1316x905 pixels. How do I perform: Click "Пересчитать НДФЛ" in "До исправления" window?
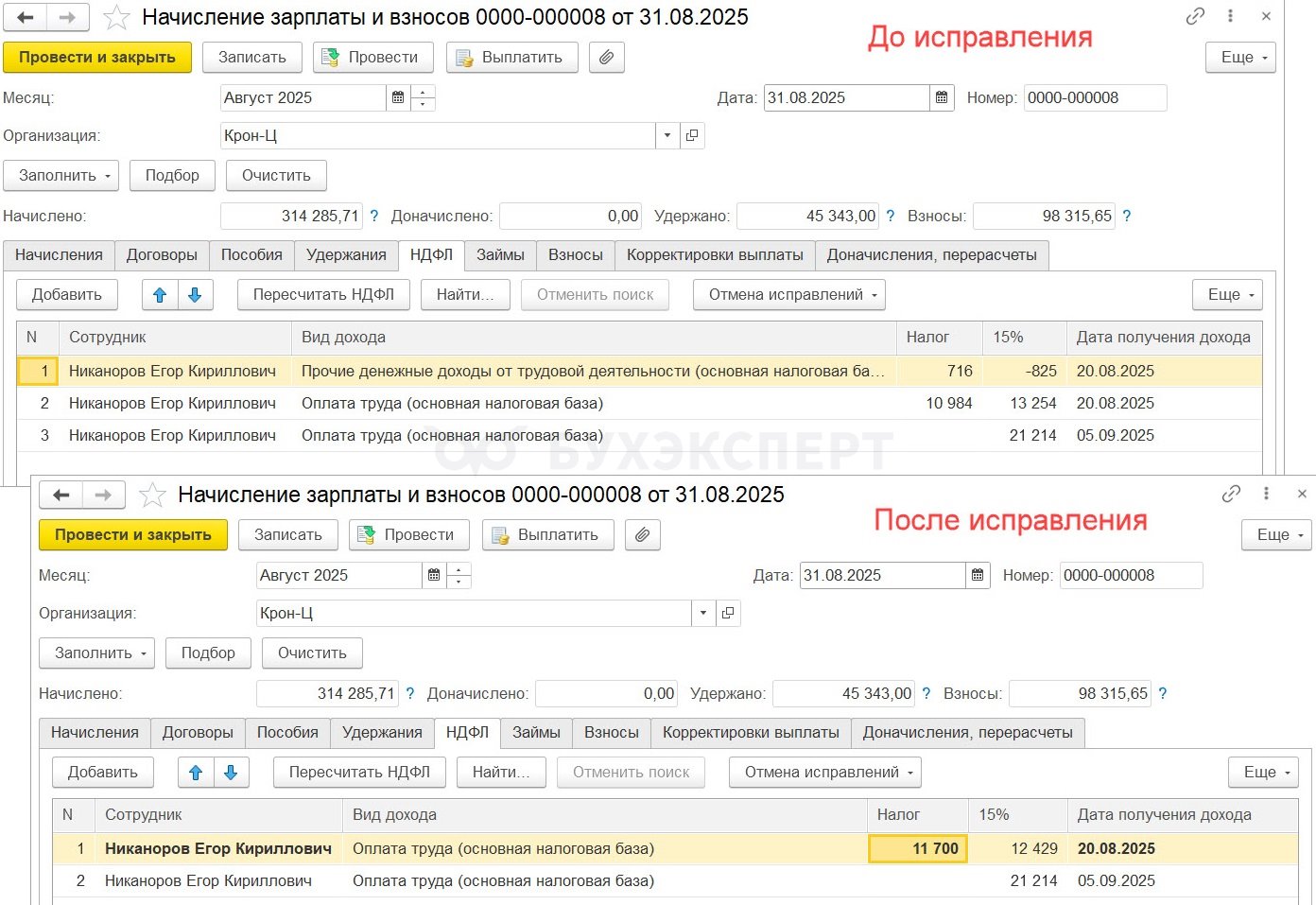[323, 295]
